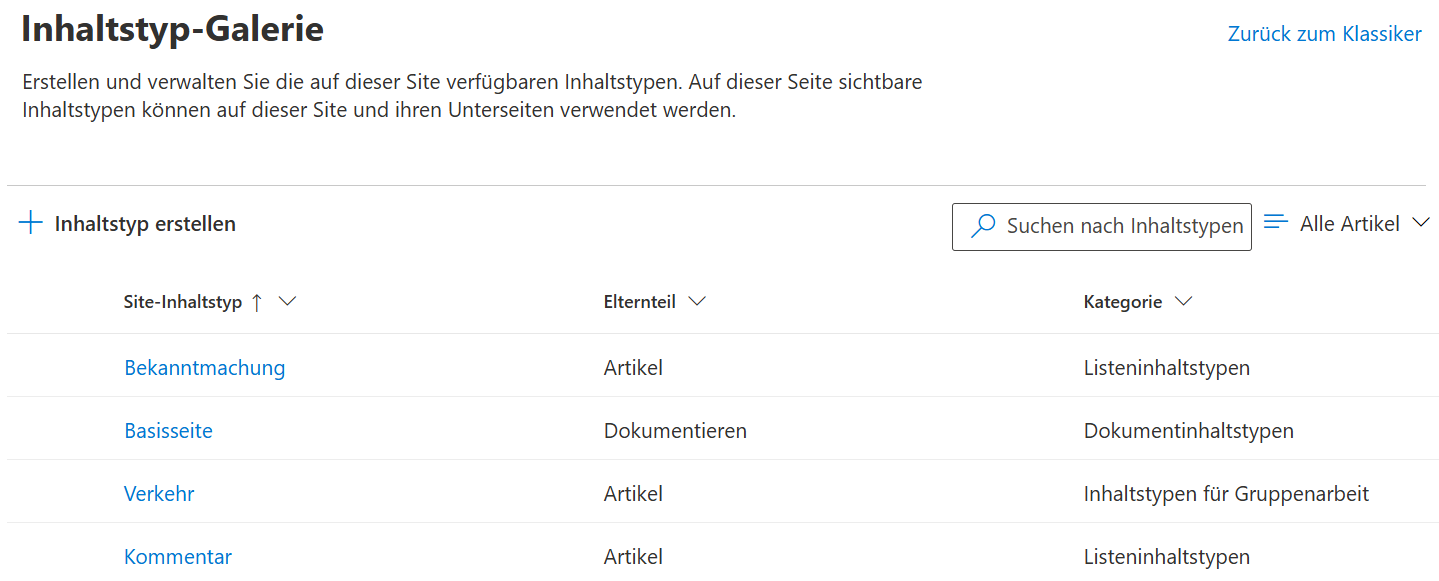Screen dimensions: 1439x581
Task: Select the Alle Artikel view switcher
Action: coord(1347,224)
